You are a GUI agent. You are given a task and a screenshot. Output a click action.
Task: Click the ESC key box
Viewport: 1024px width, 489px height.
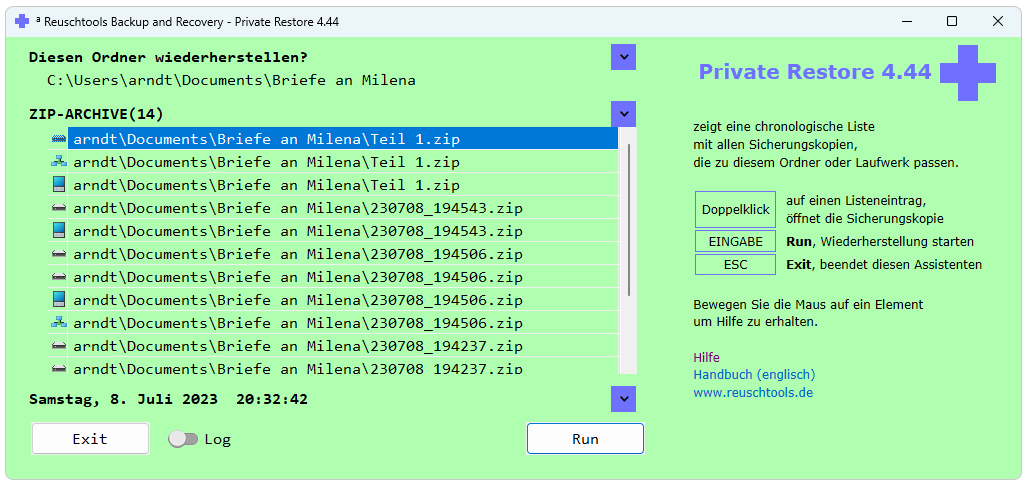tap(735, 264)
